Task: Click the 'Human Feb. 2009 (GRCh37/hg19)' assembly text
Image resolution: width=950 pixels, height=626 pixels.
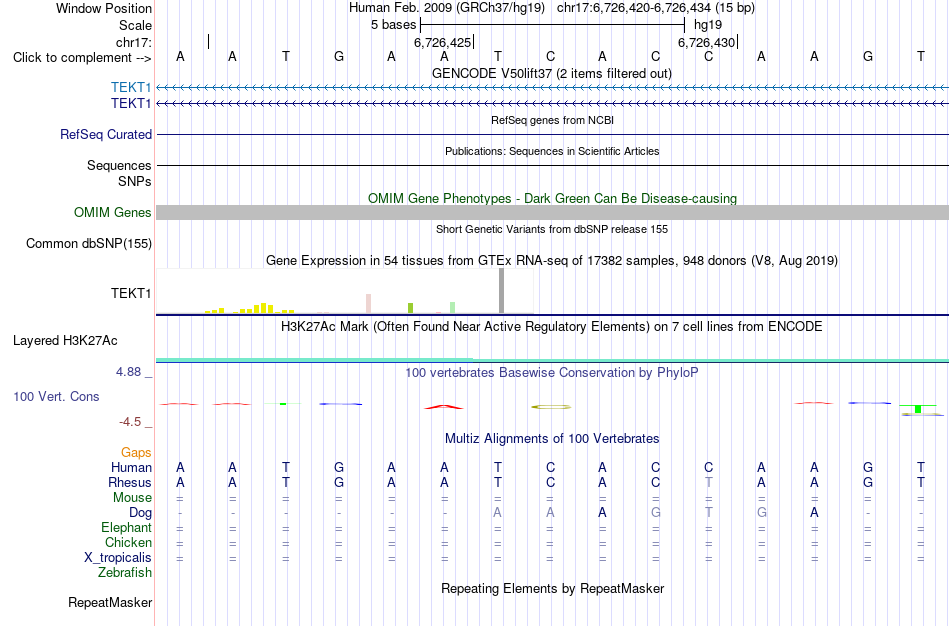Action: coord(447,8)
